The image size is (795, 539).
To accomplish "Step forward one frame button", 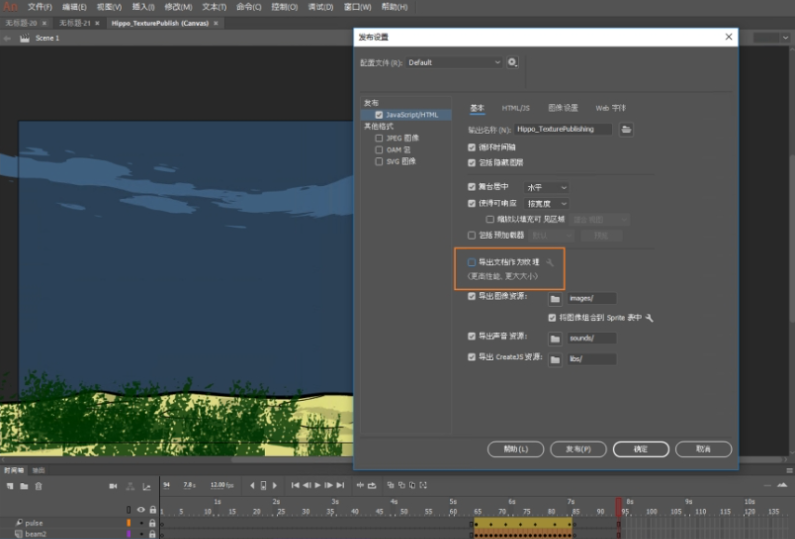I will (x=329, y=485).
